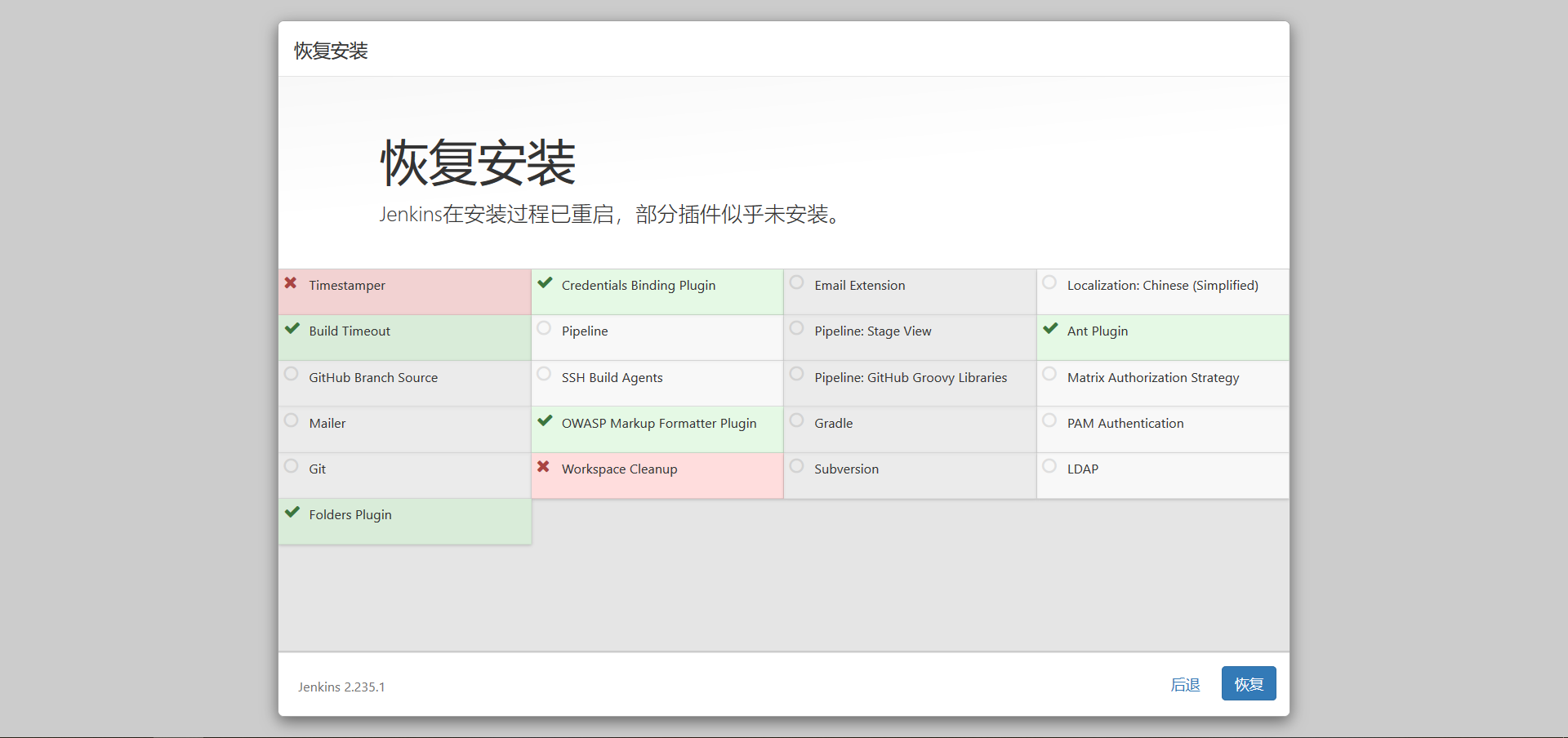Select the Workspace Cleanup label
This screenshot has height=738, width=1568.
point(620,469)
